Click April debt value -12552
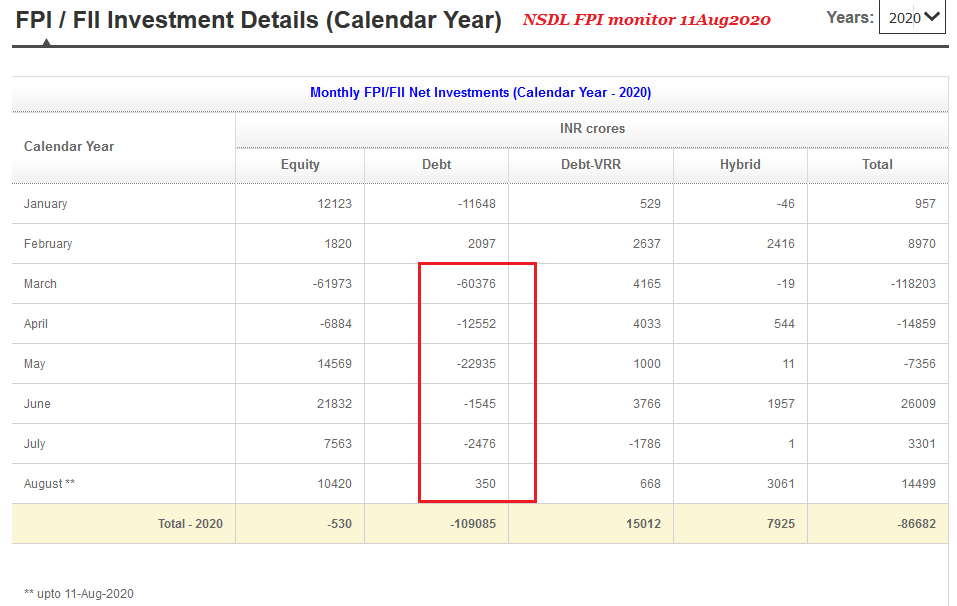957x606 pixels. coord(476,324)
